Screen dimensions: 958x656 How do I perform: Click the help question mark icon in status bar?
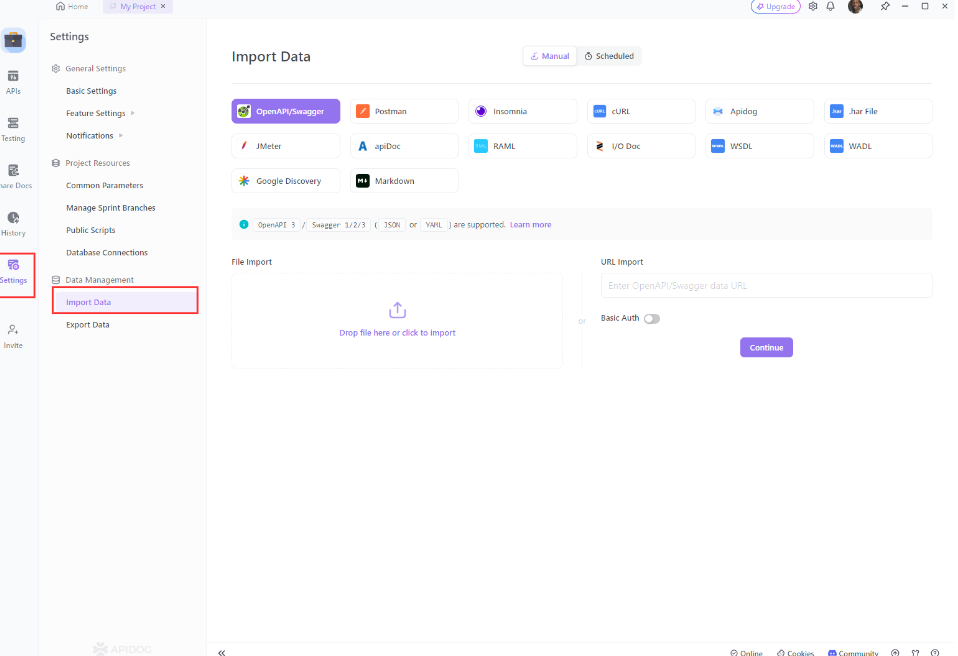point(934,652)
